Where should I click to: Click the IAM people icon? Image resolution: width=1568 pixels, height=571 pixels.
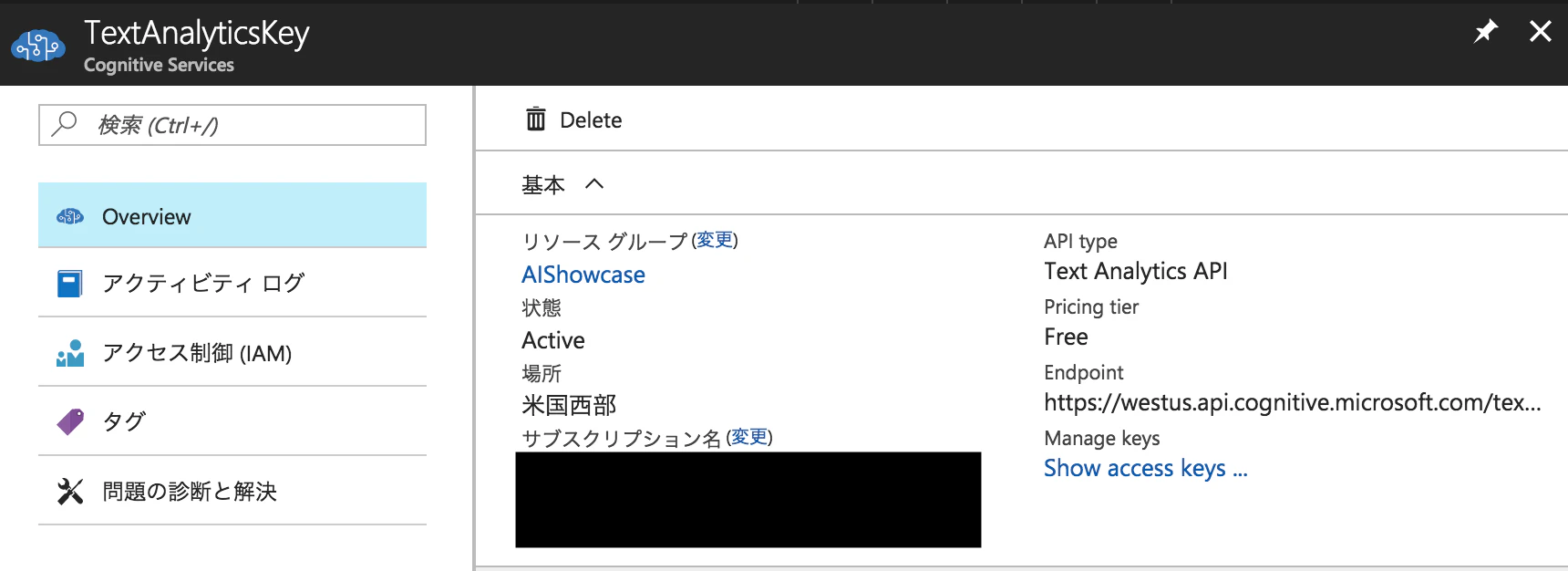click(70, 353)
